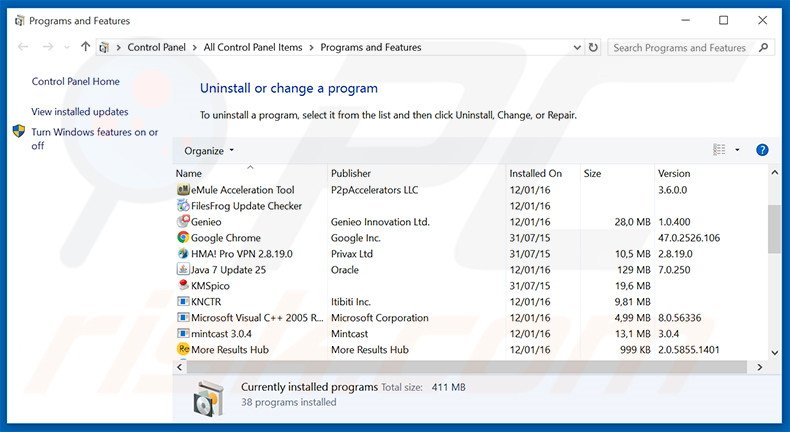The height and width of the screenshot is (432, 790).
Task: Click the eMule Acceleration Tool icon
Action: [x=183, y=190]
